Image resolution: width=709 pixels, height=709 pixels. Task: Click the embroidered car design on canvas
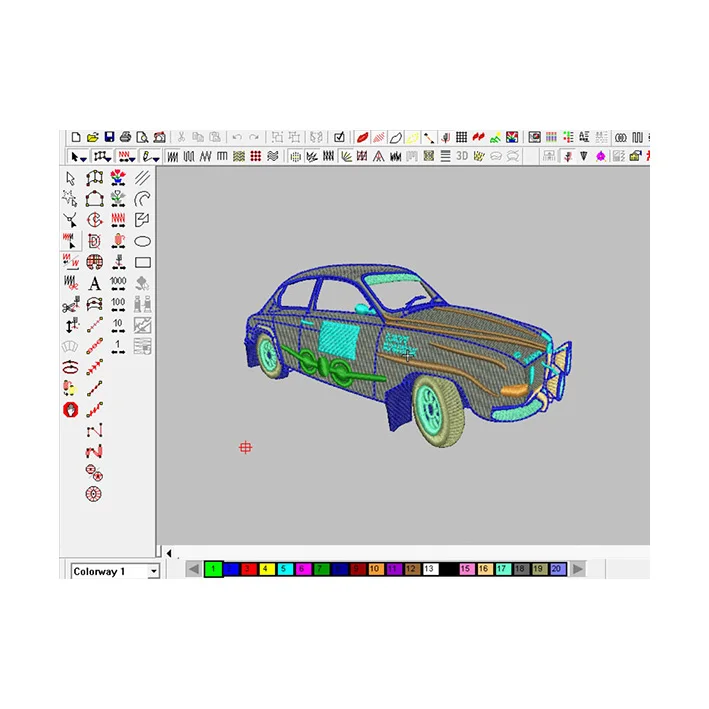(400, 350)
